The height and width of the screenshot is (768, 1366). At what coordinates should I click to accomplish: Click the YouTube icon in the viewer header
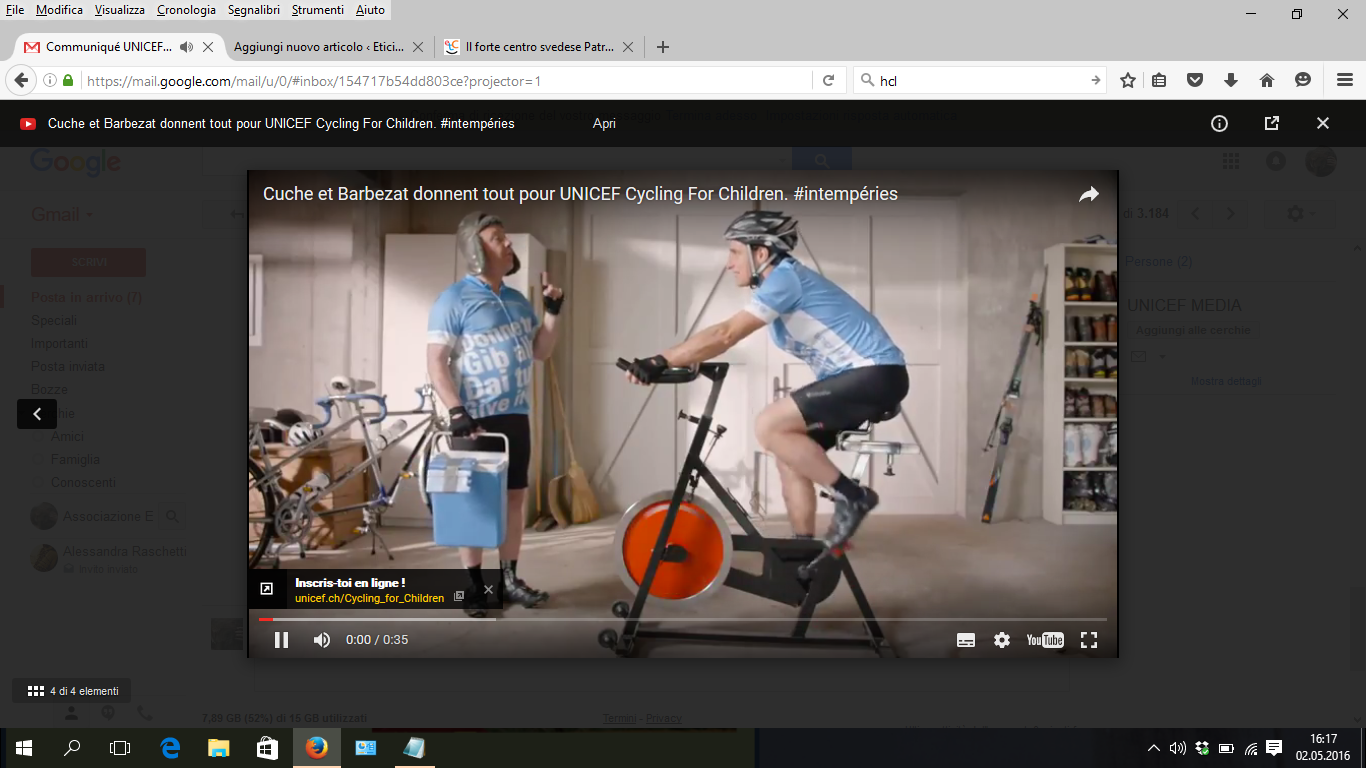[28, 124]
